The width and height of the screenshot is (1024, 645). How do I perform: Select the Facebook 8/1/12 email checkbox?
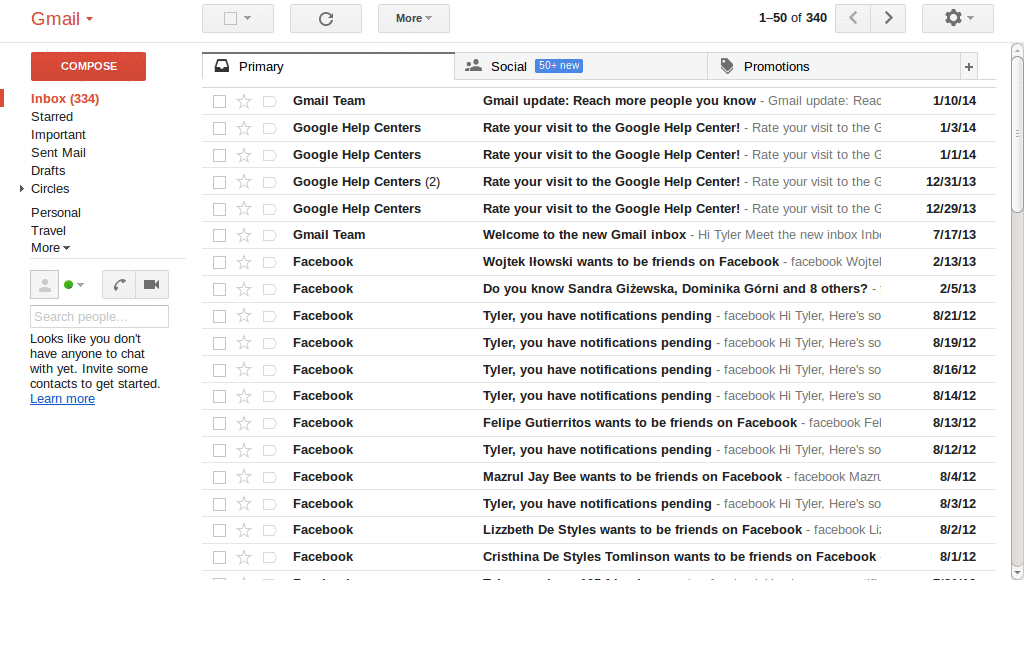pos(219,558)
